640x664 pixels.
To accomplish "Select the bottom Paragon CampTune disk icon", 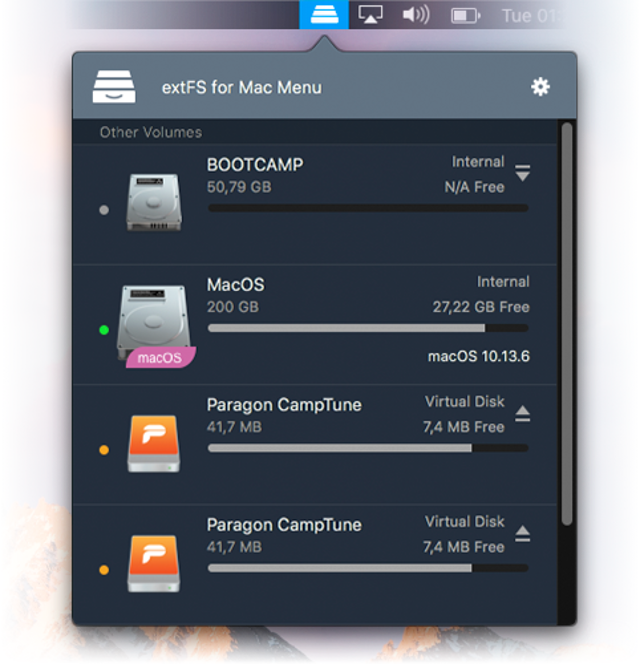I will point(154,564).
